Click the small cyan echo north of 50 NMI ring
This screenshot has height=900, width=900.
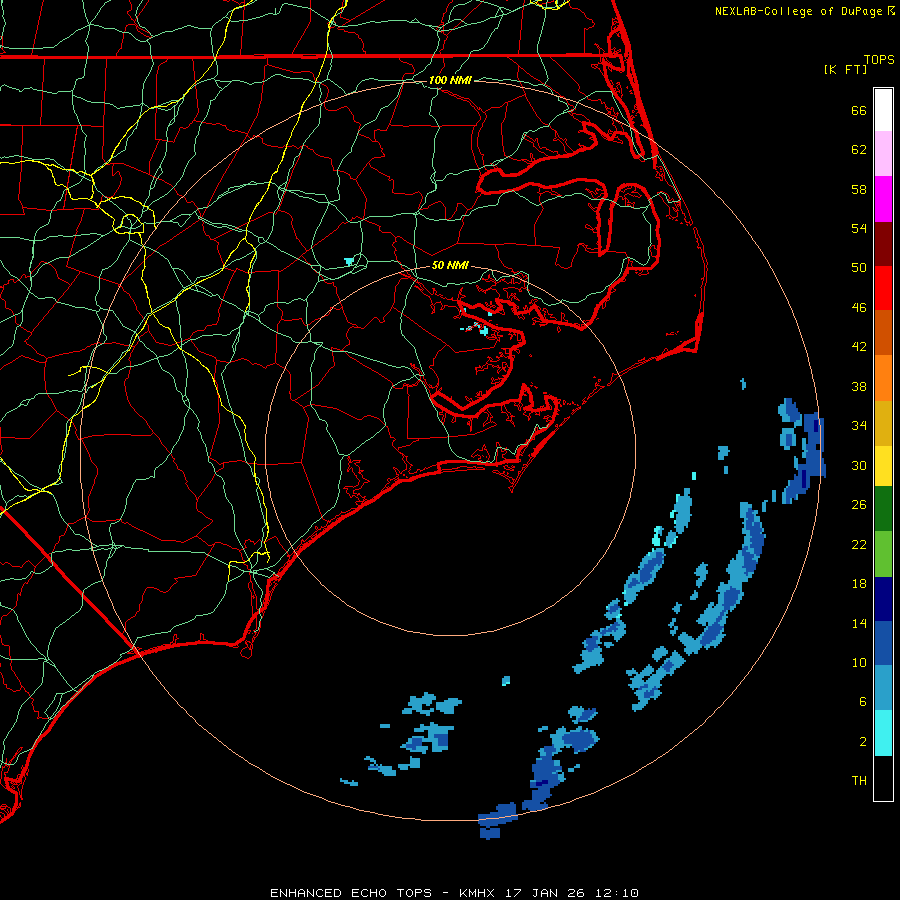click(x=349, y=261)
